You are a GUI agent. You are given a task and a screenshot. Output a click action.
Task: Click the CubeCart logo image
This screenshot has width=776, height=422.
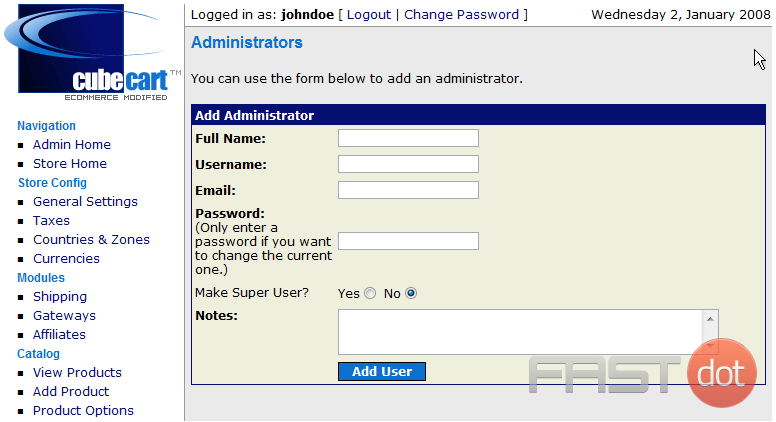(93, 52)
